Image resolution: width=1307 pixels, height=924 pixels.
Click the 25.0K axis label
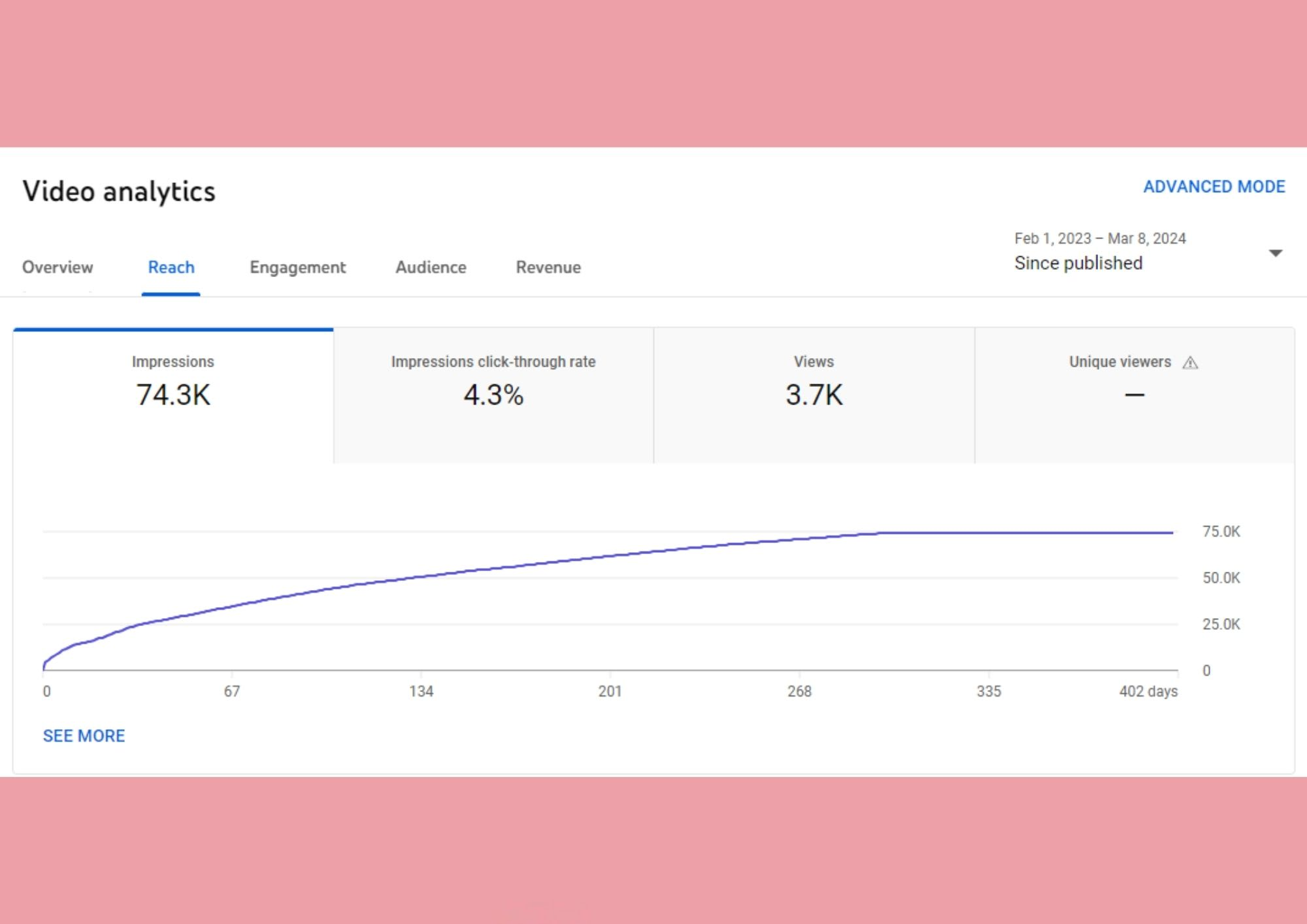click(1221, 624)
